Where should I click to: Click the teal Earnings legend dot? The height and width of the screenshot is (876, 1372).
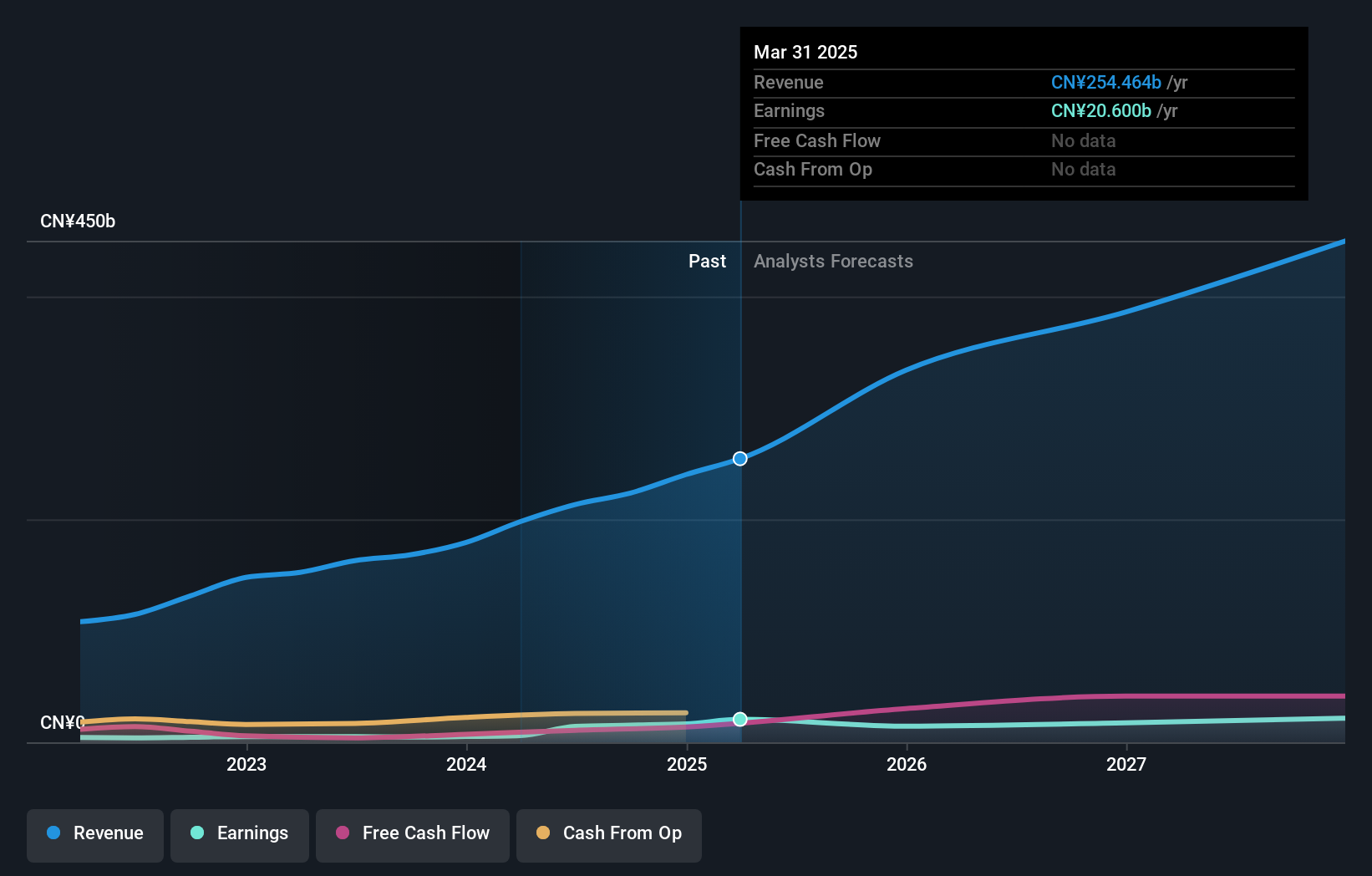[x=197, y=833]
